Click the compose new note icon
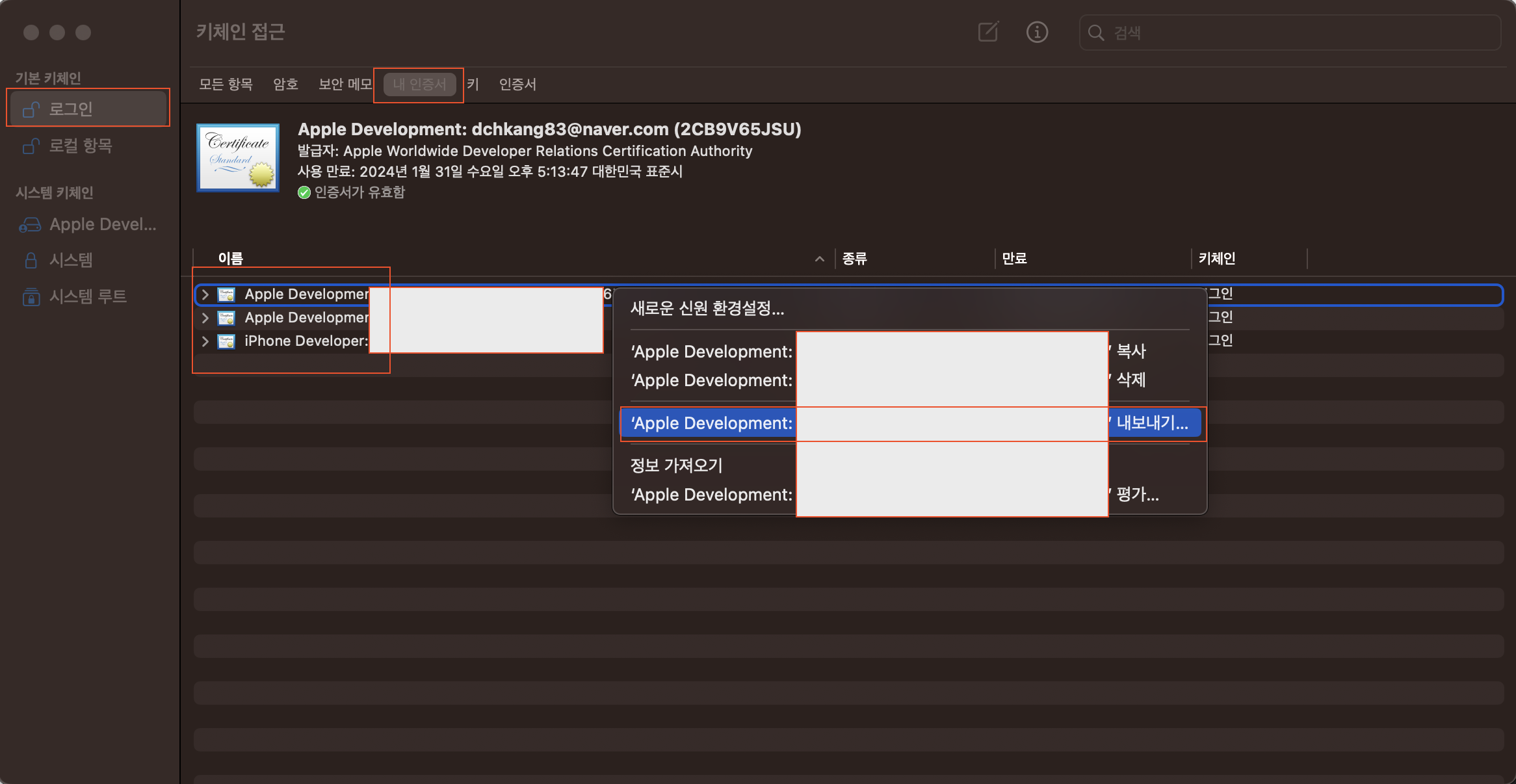Screen dimensions: 1516x784 coord(987,32)
